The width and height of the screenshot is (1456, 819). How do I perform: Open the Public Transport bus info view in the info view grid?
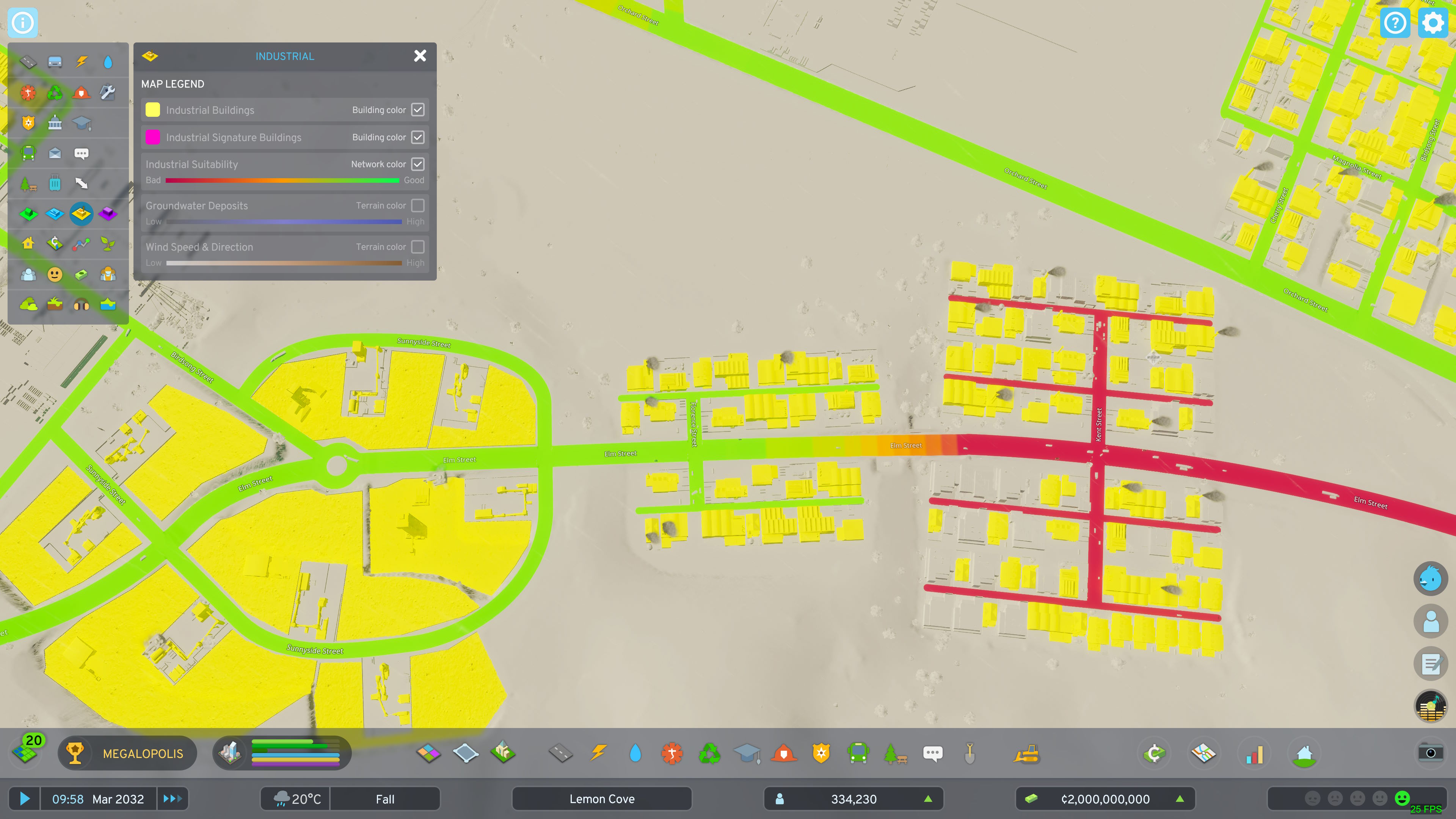[x=28, y=153]
